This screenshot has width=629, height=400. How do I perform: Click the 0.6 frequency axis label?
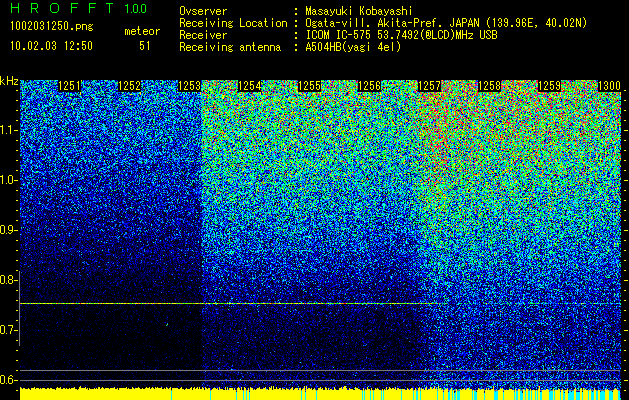point(8,380)
